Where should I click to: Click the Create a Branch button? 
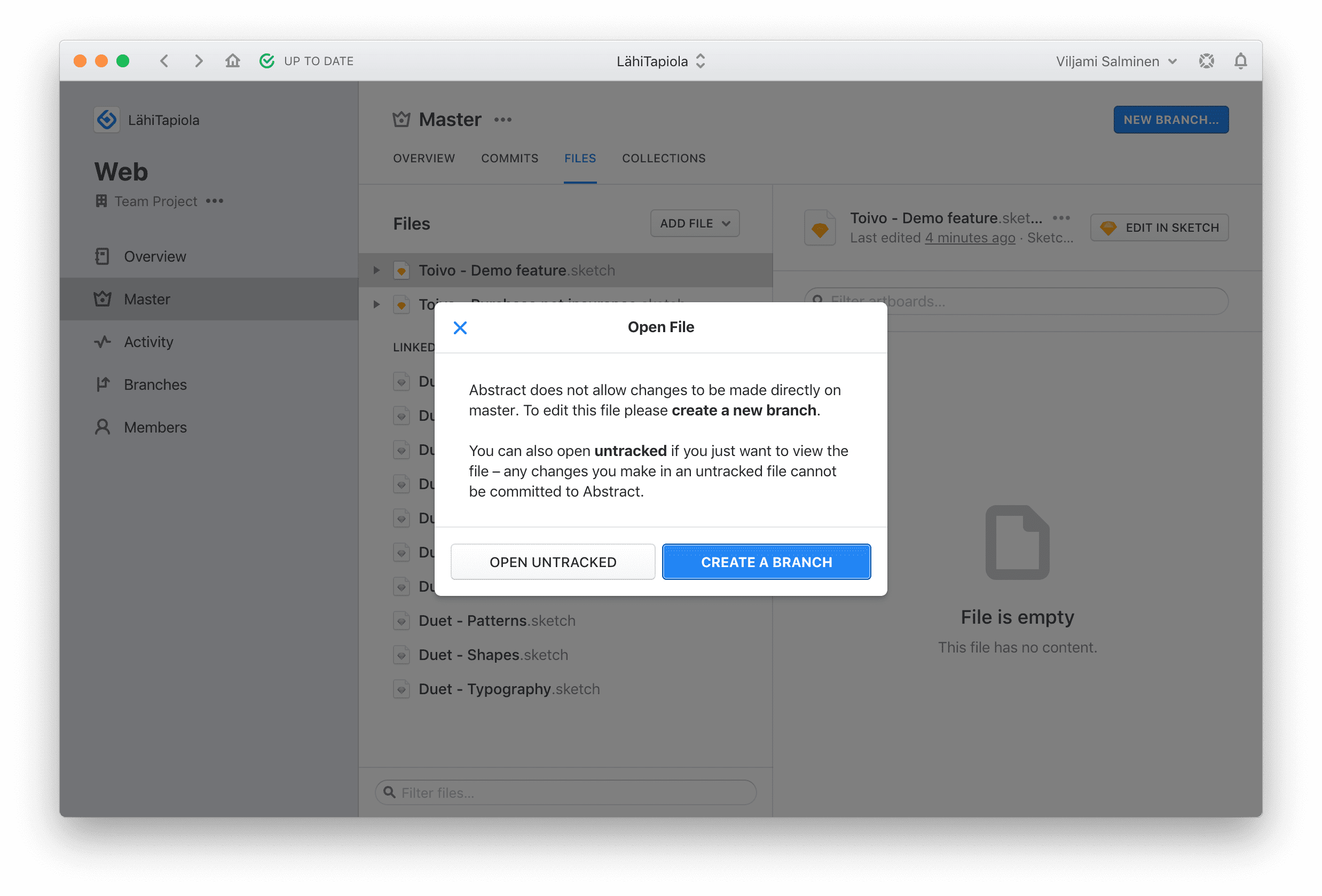coord(766,562)
